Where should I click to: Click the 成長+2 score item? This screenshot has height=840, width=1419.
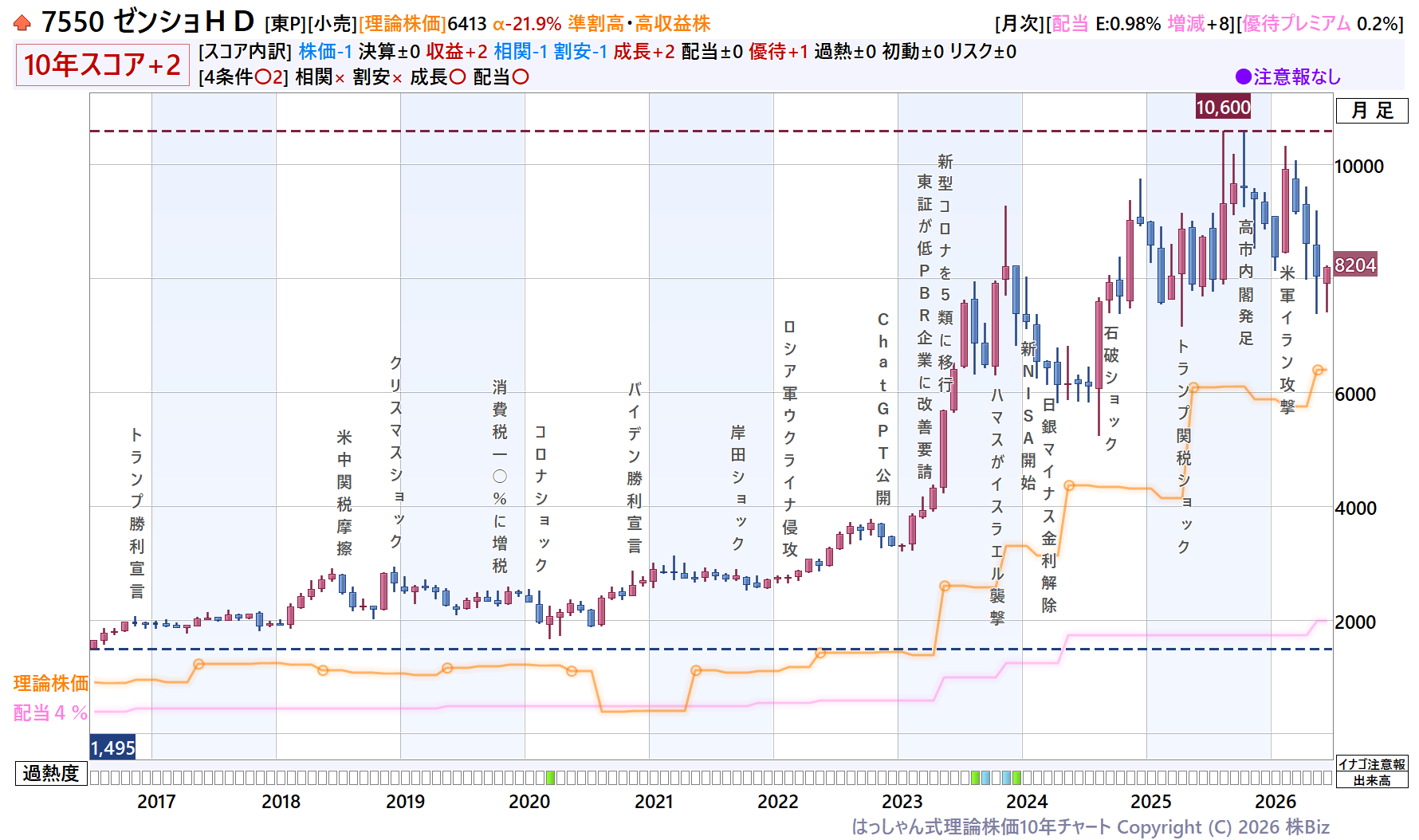tap(644, 52)
